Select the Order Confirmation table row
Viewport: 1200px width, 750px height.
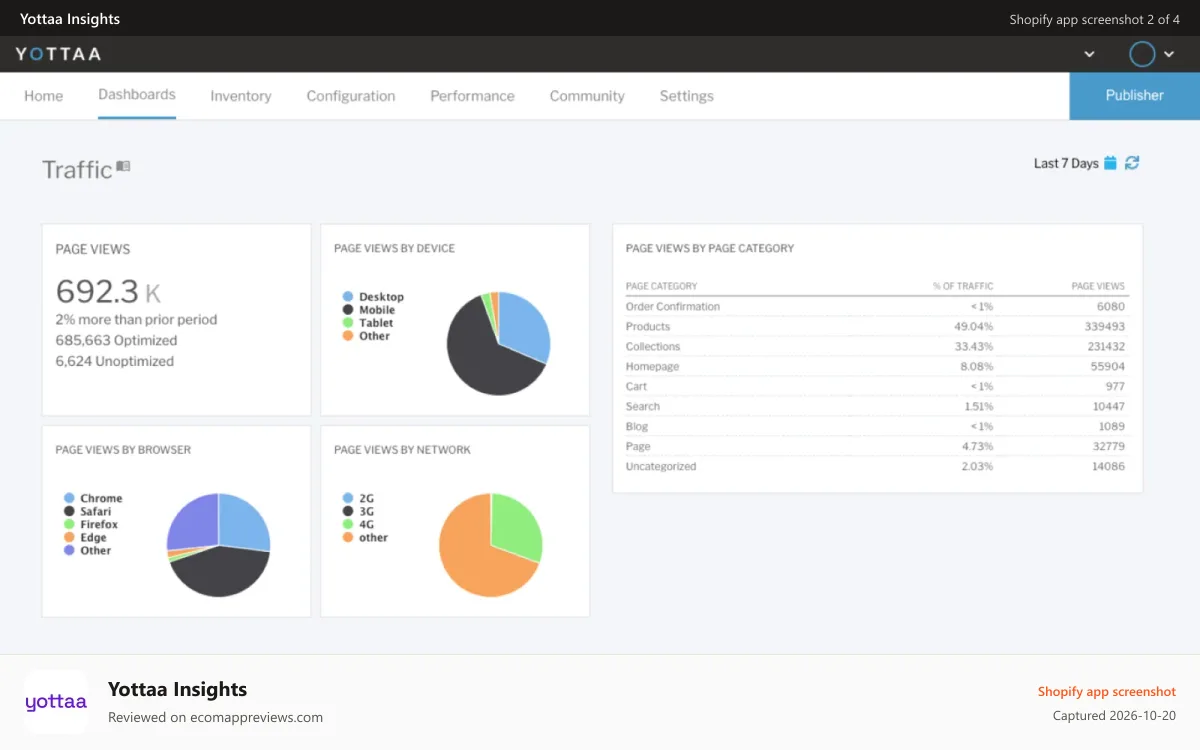[876, 307]
